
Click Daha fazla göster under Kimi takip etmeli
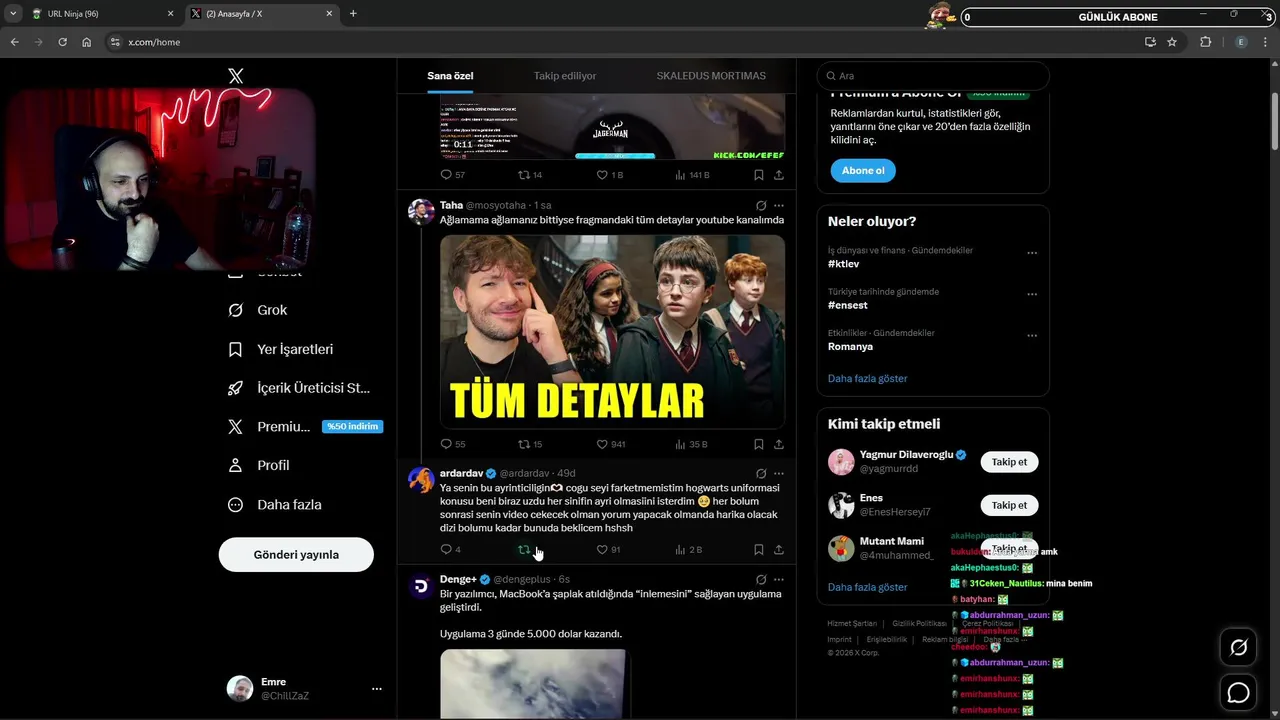868,587
